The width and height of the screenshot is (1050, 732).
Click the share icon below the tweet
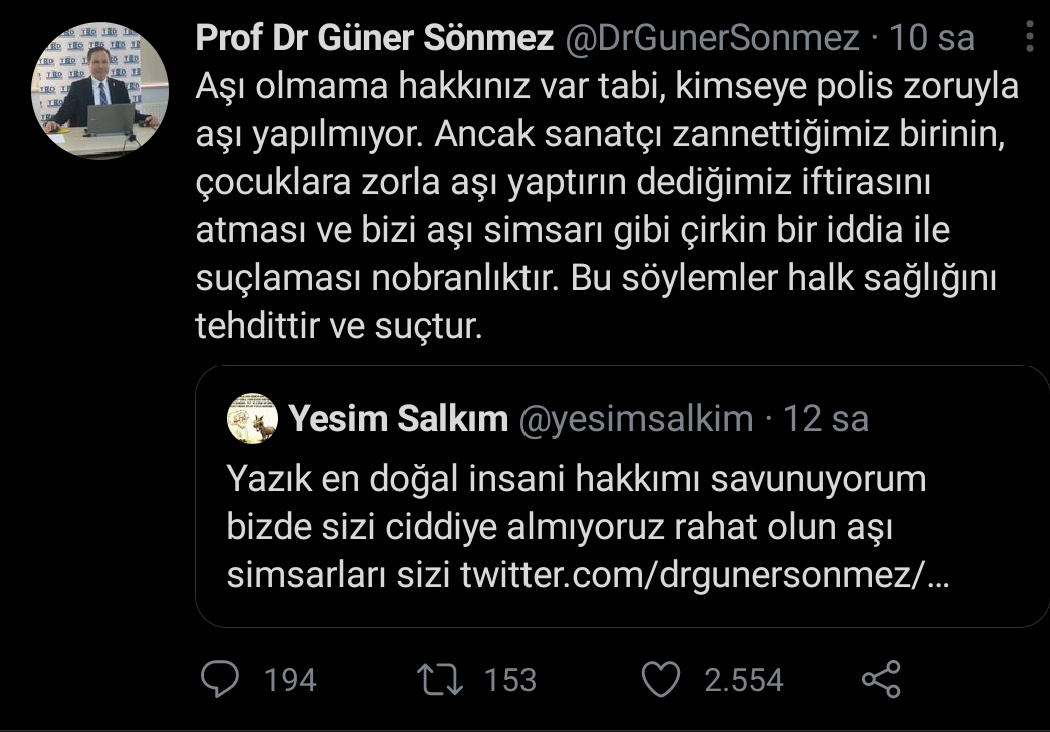click(x=881, y=680)
